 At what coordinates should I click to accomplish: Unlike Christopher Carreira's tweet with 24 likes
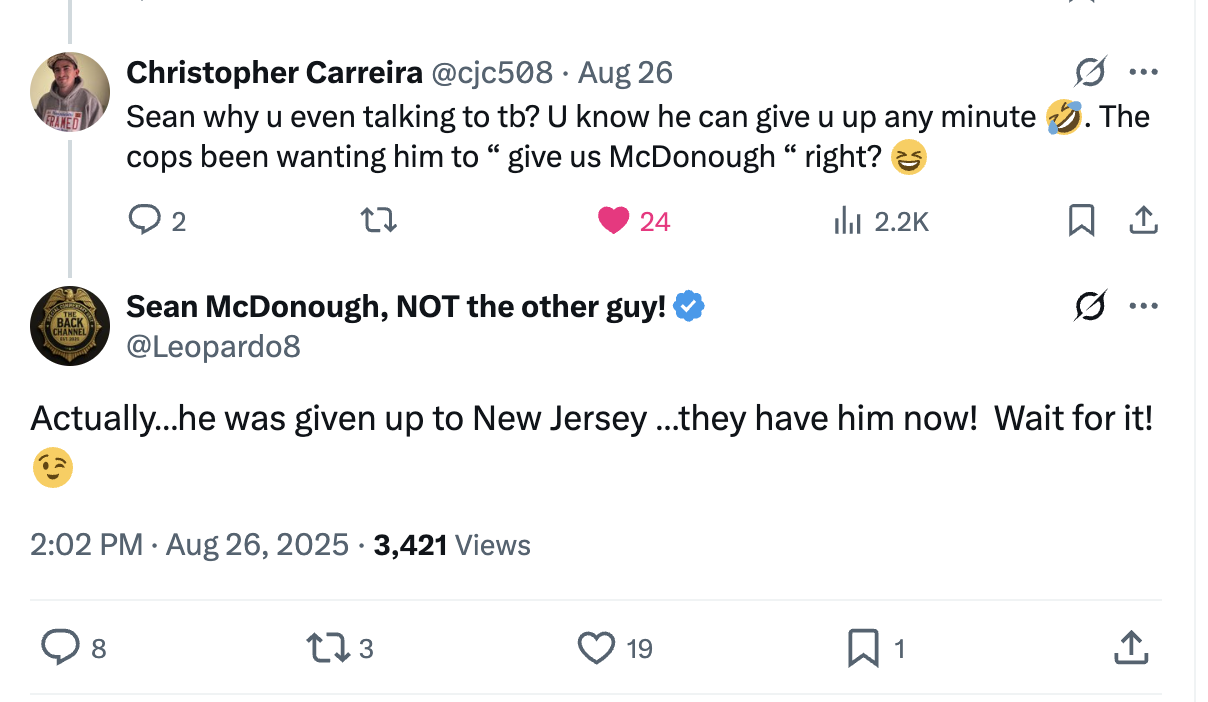coord(613,220)
